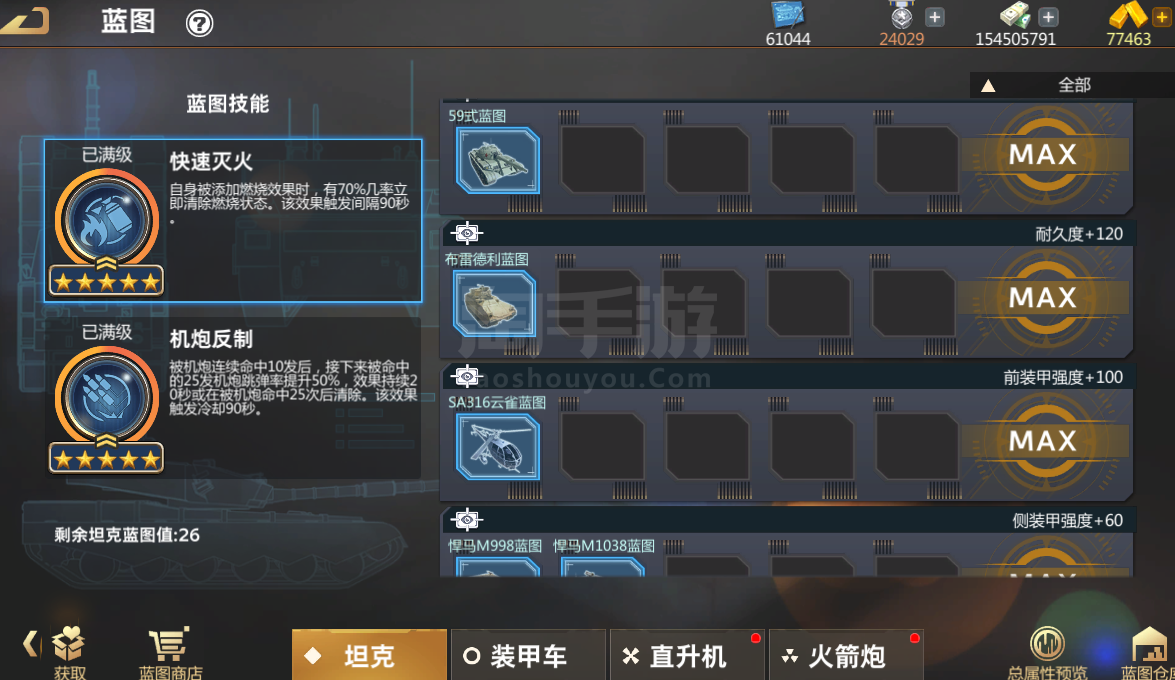The width and height of the screenshot is (1175, 680).
Task: Switch to the 装甲车 tab
Action: tap(528, 655)
